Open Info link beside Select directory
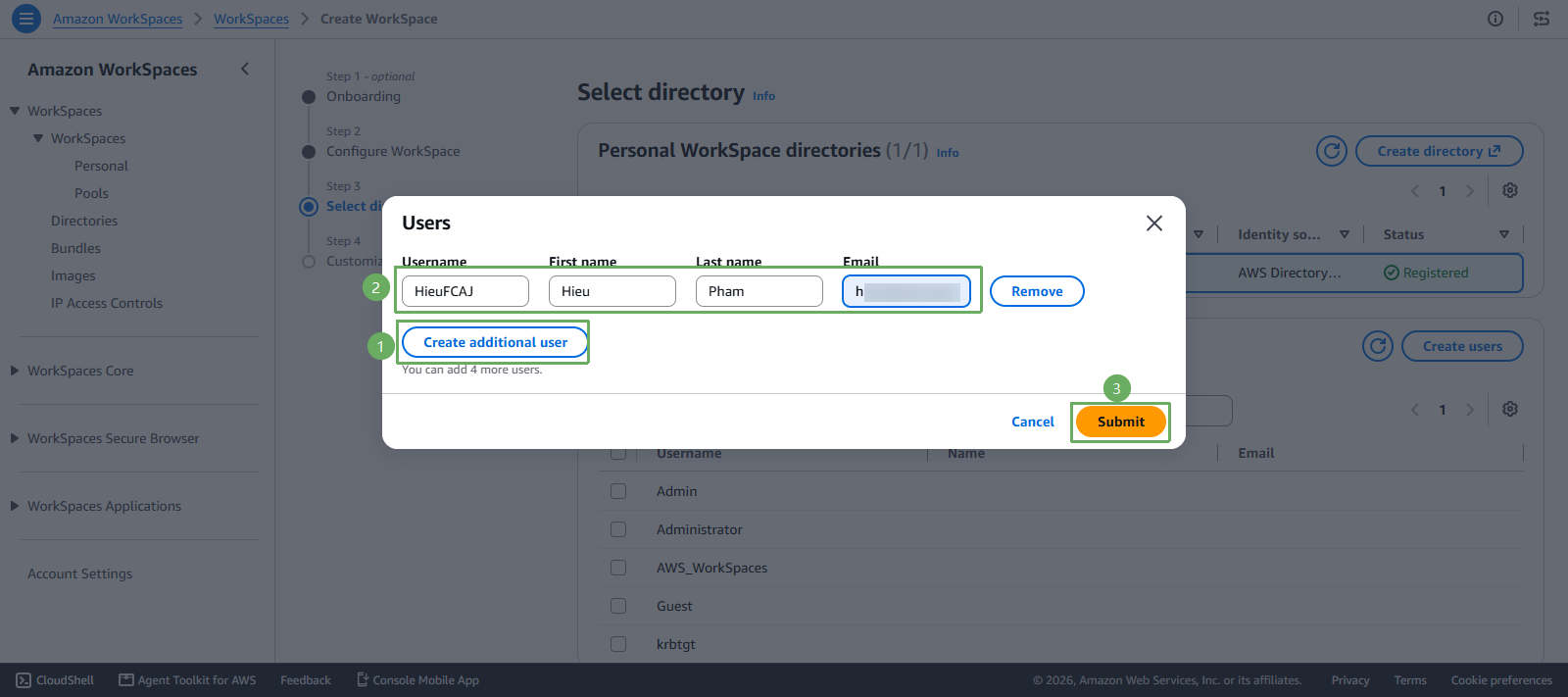The height and width of the screenshot is (697, 1568). point(763,96)
